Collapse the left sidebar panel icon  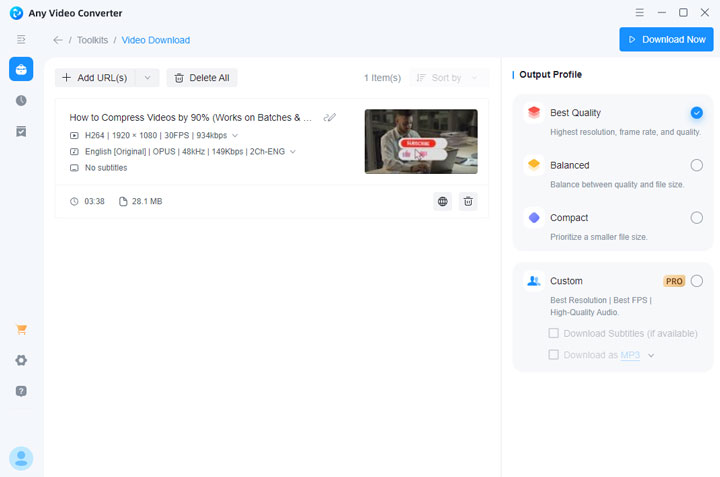click(21, 39)
